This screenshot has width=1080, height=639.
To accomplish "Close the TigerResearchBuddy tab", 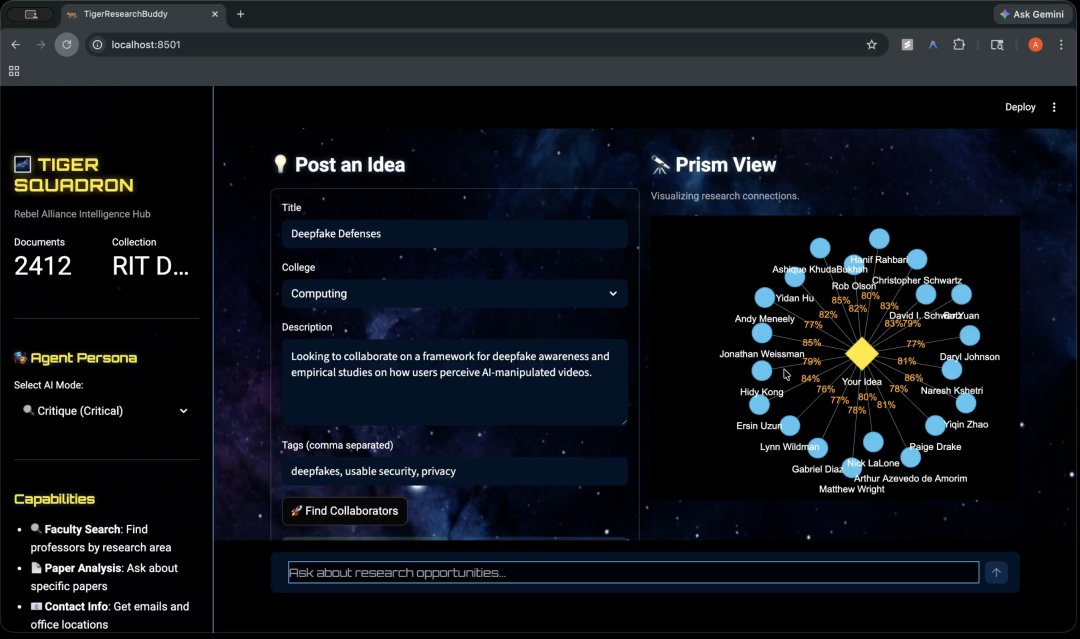I will point(215,14).
